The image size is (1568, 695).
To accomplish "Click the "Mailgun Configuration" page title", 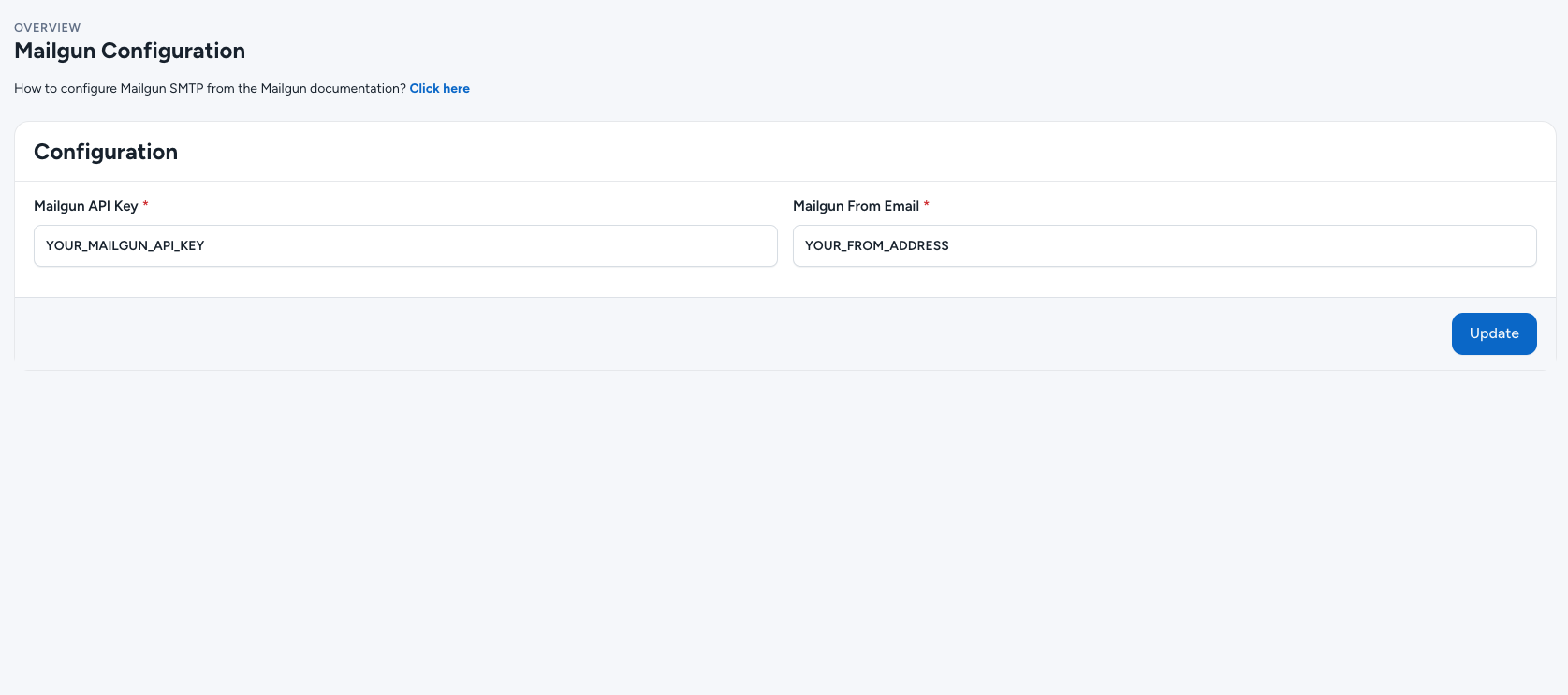I will 129,51.
